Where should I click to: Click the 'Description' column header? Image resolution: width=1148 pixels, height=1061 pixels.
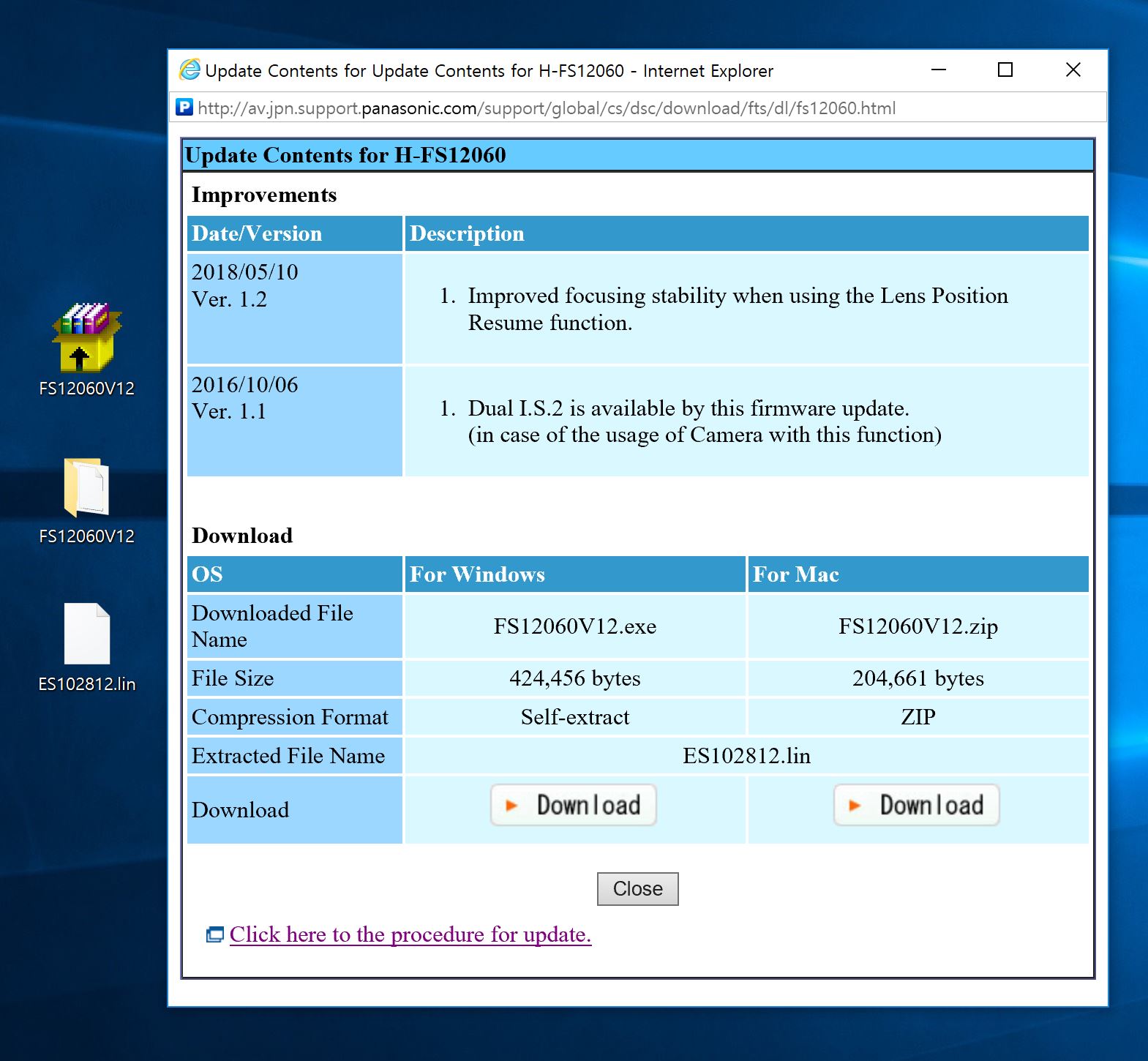[x=747, y=233]
